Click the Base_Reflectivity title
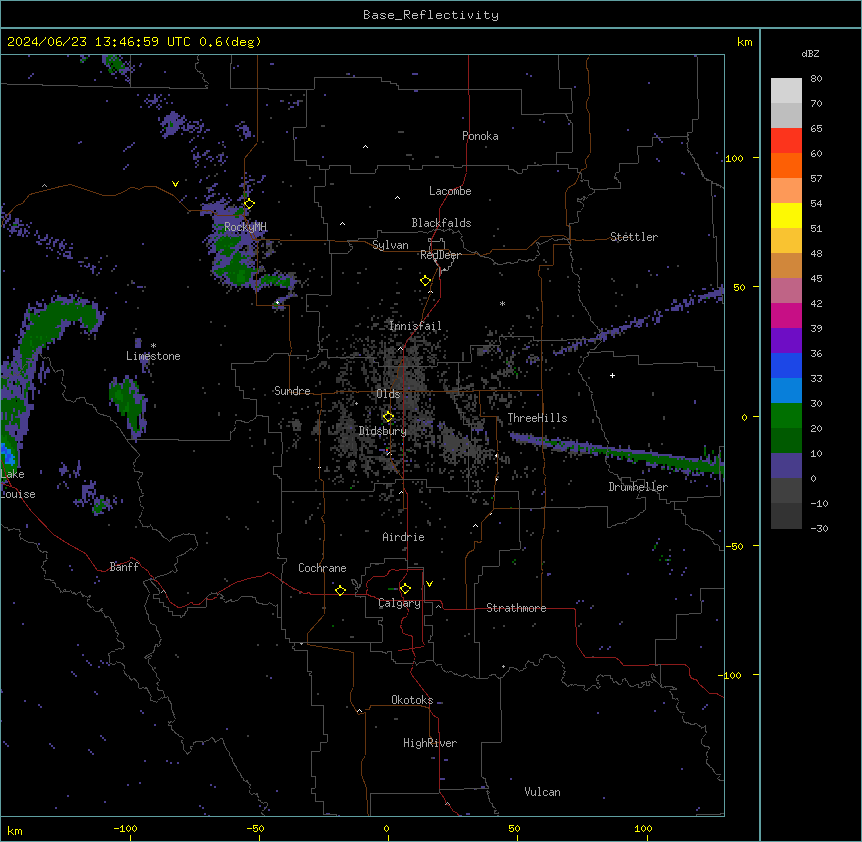The width and height of the screenshot is (862, 842). tap(431, 15)
